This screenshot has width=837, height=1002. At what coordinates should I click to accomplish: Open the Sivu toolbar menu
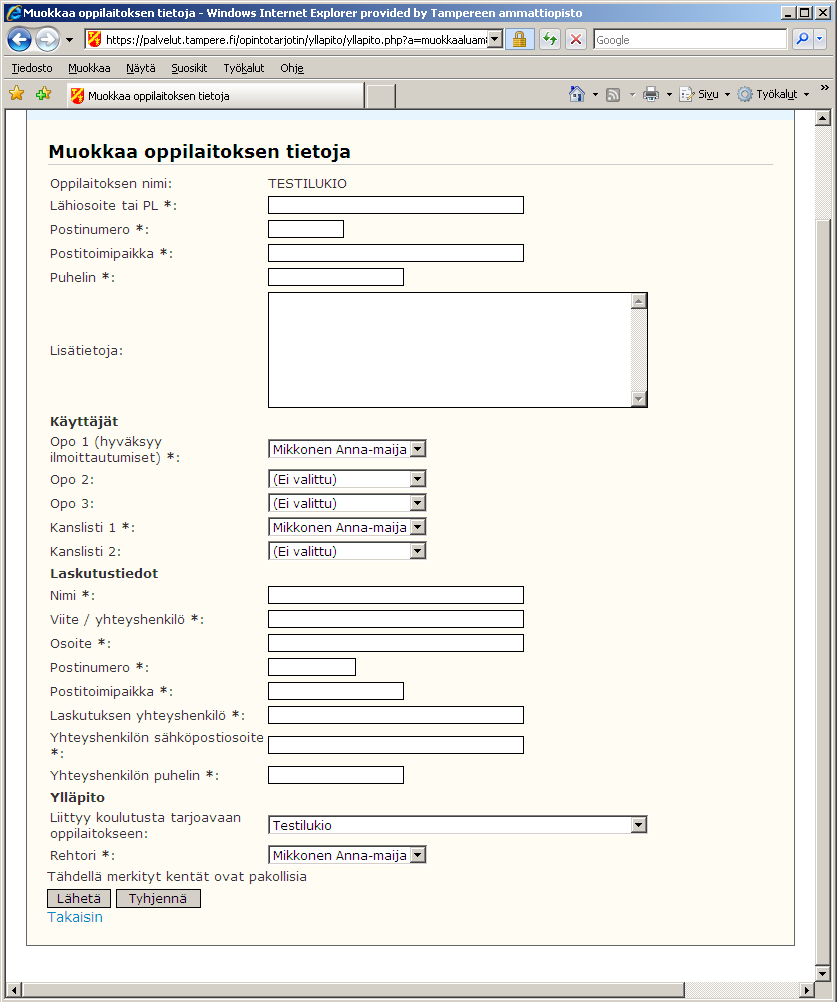coord(704,95)
